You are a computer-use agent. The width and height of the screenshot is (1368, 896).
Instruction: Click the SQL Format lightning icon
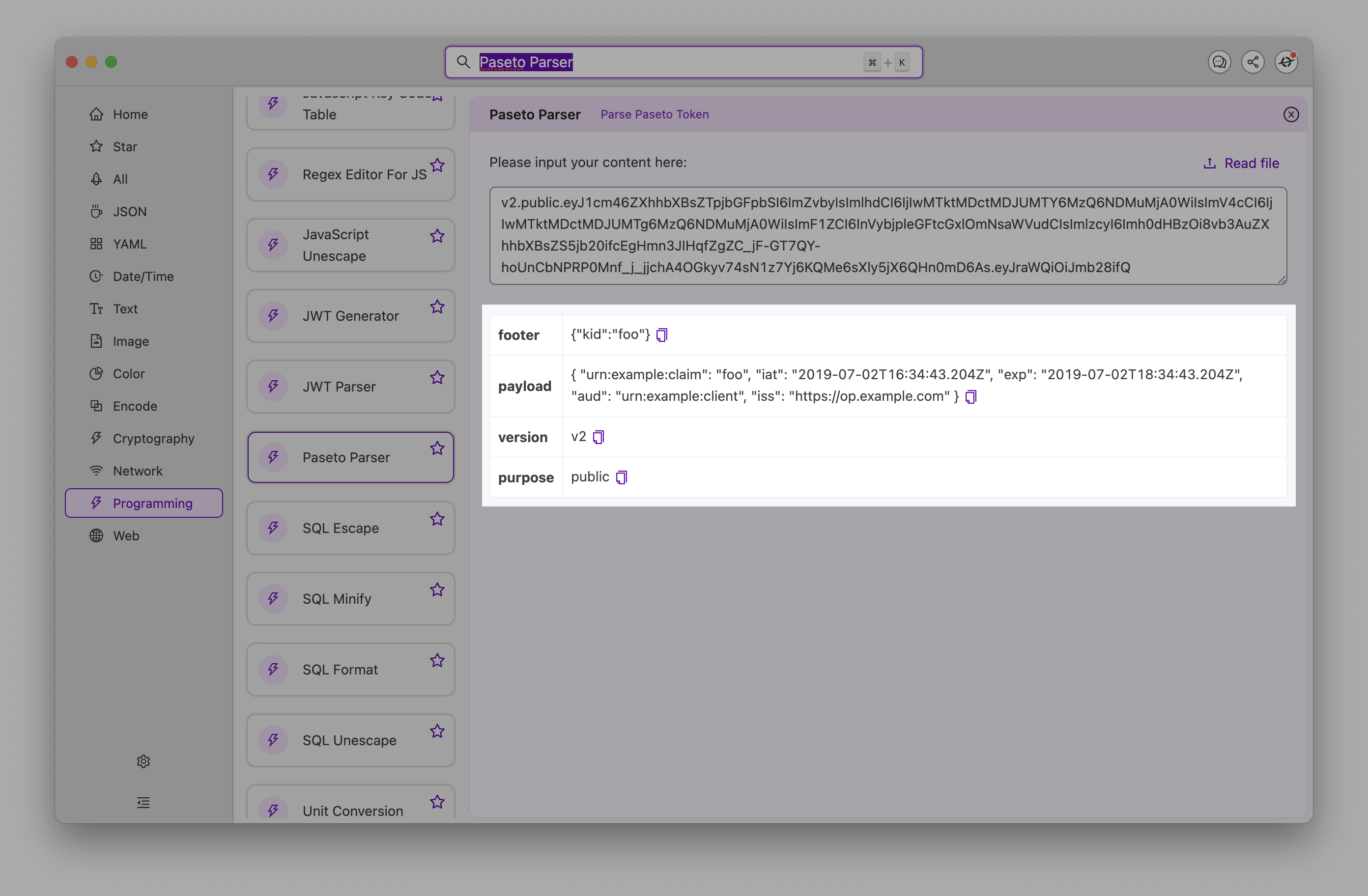tap(274, 669)
